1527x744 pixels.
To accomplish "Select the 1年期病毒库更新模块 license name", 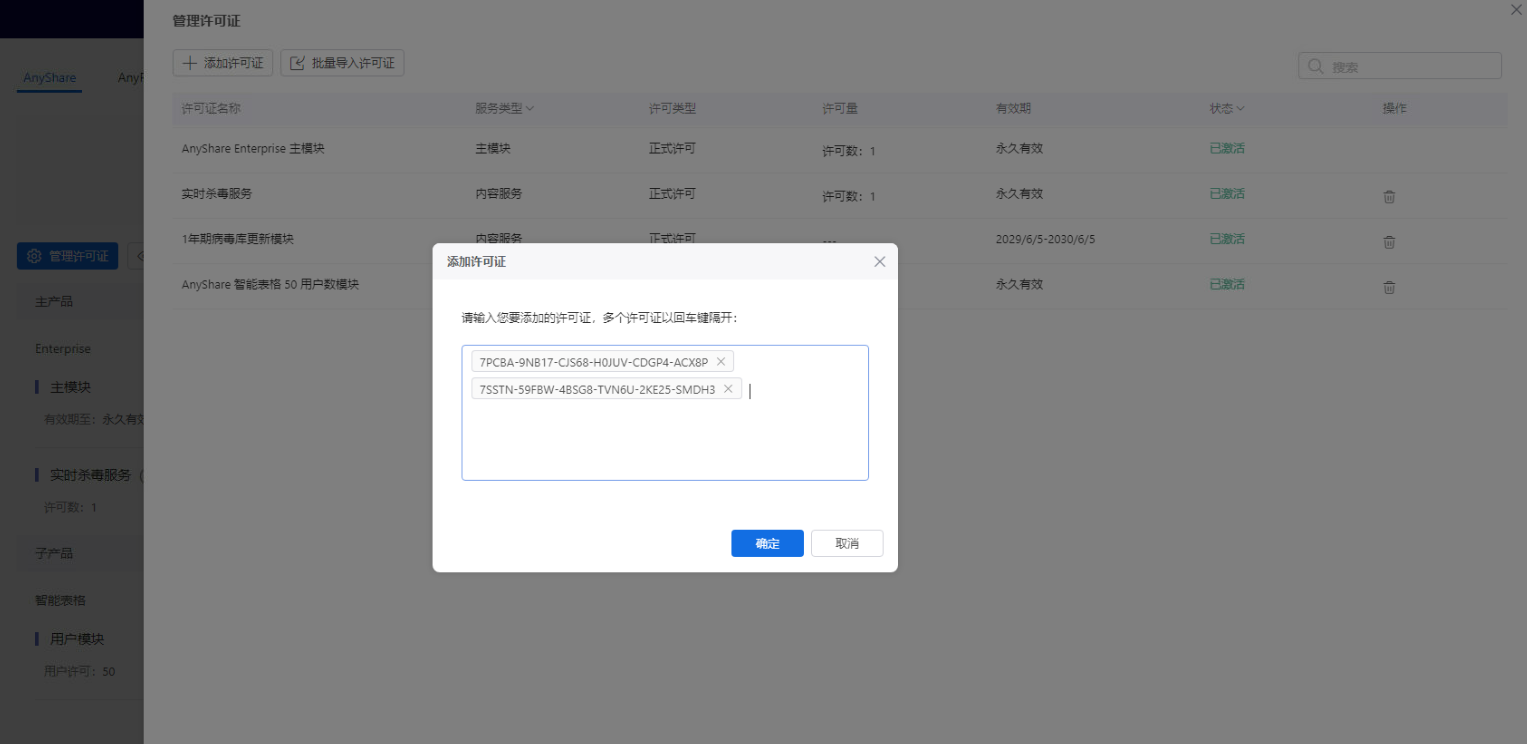I will [237, 239].
